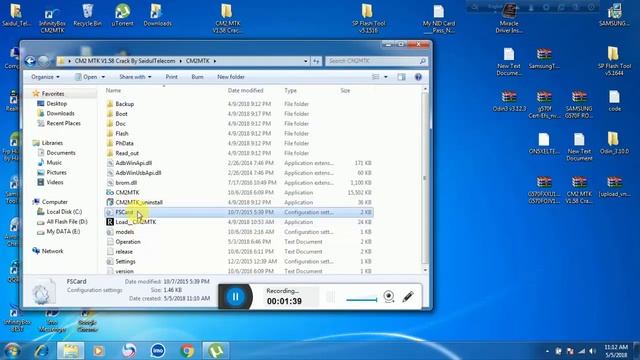The image size is (640, 360).
Task: Select the Flash folder
Action: tap(122, 133)
